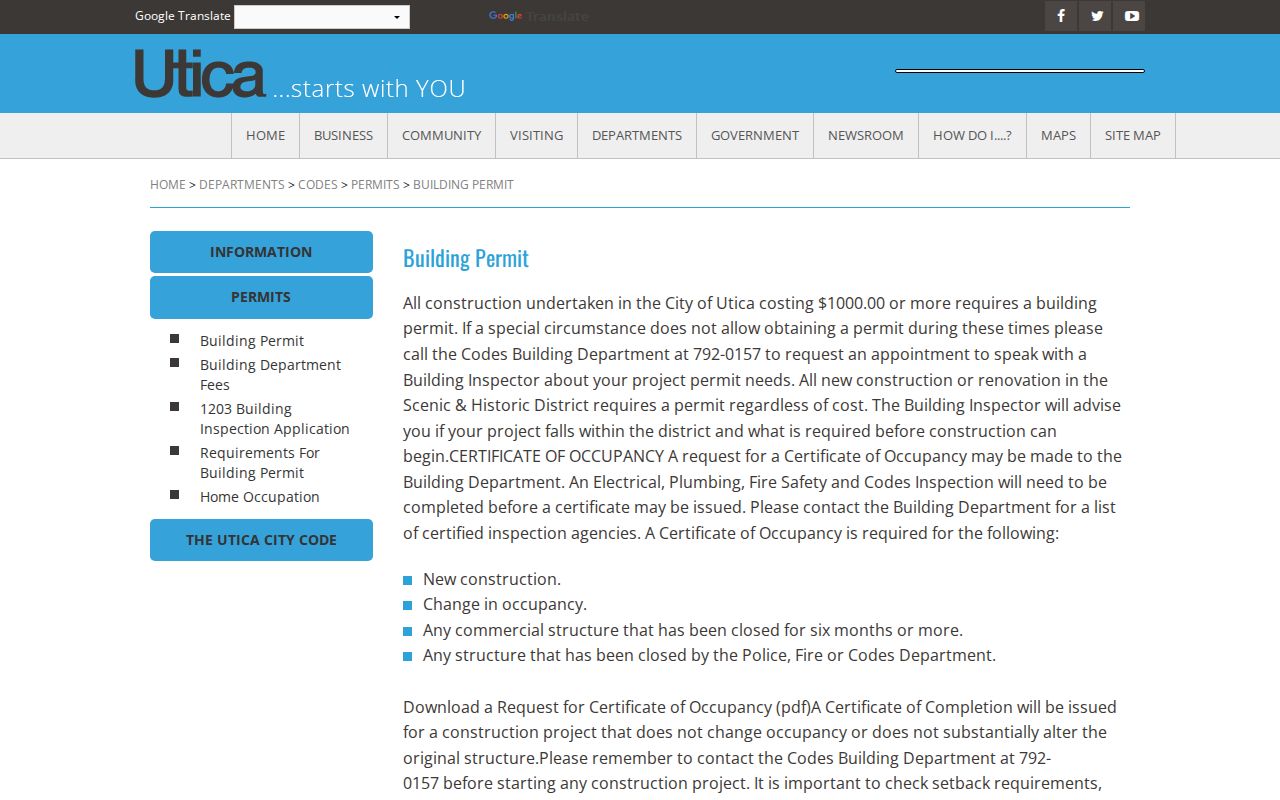
Task: Open the HOW DO I....? menu
Action: pos(972,136)
